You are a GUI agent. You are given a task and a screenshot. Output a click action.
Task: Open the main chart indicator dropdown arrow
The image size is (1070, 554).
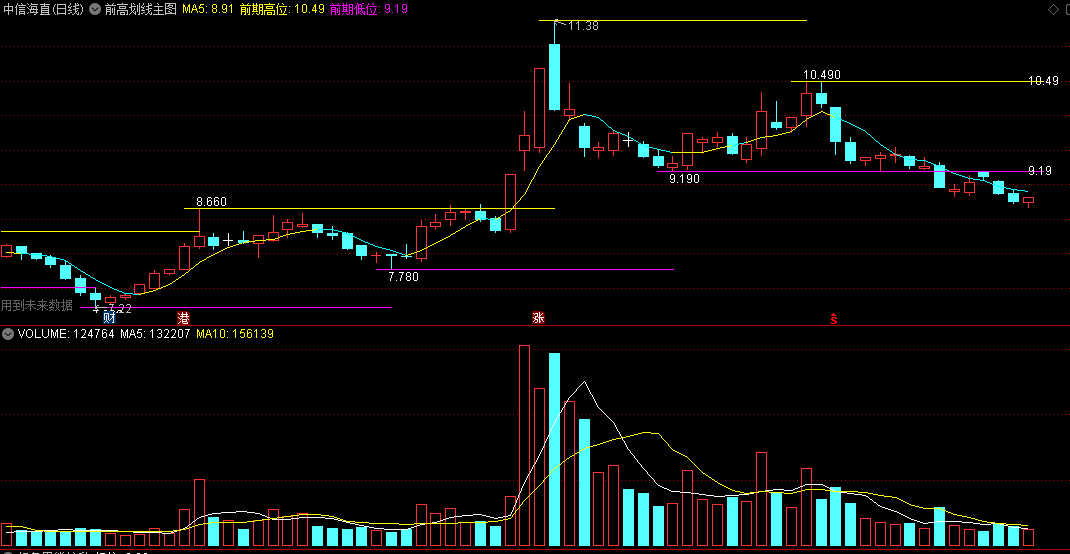click(x=95, y=10)
